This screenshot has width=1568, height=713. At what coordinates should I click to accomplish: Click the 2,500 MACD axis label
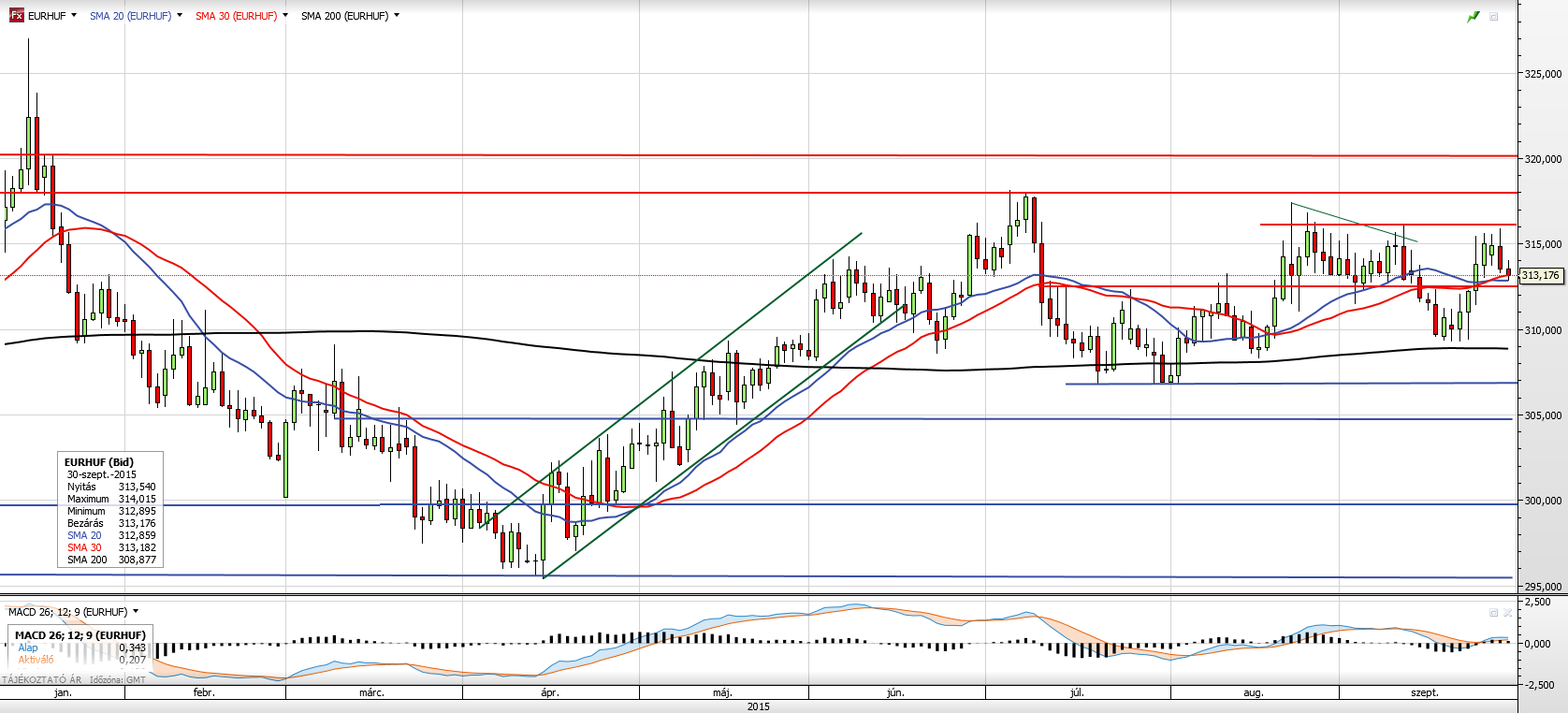pos(1539,602)
